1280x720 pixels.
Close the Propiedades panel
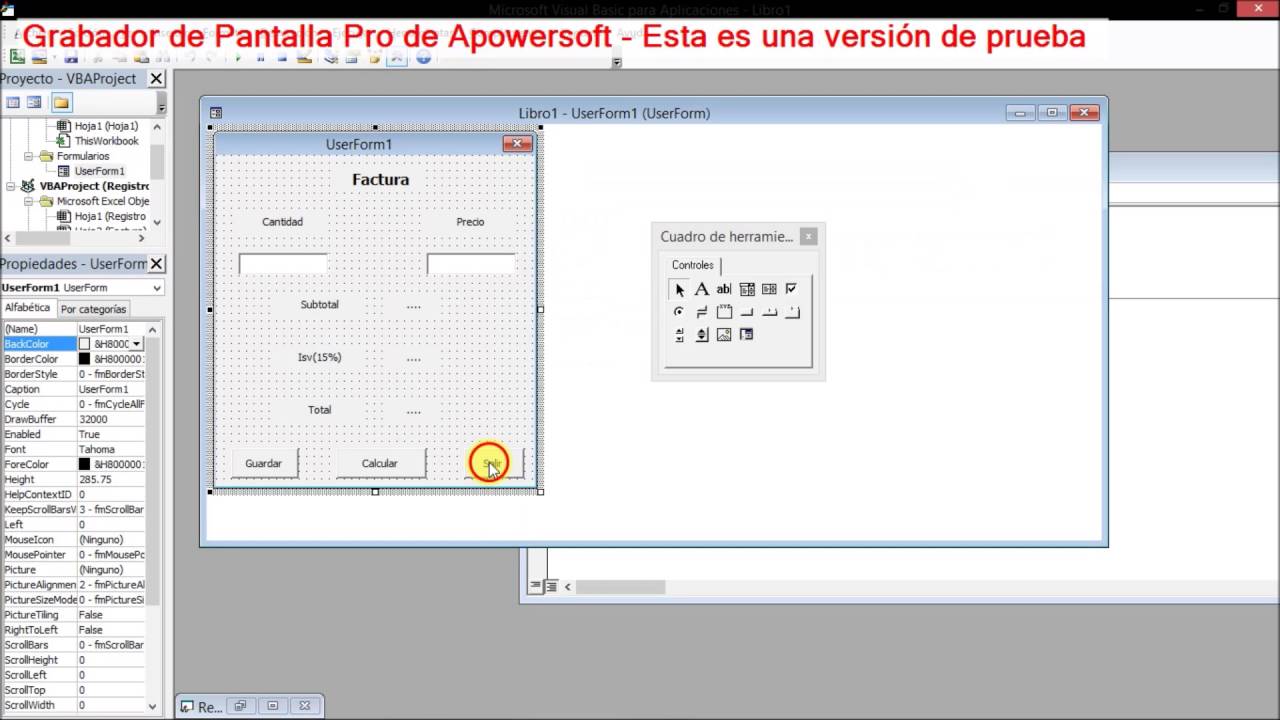pos(156,264)
